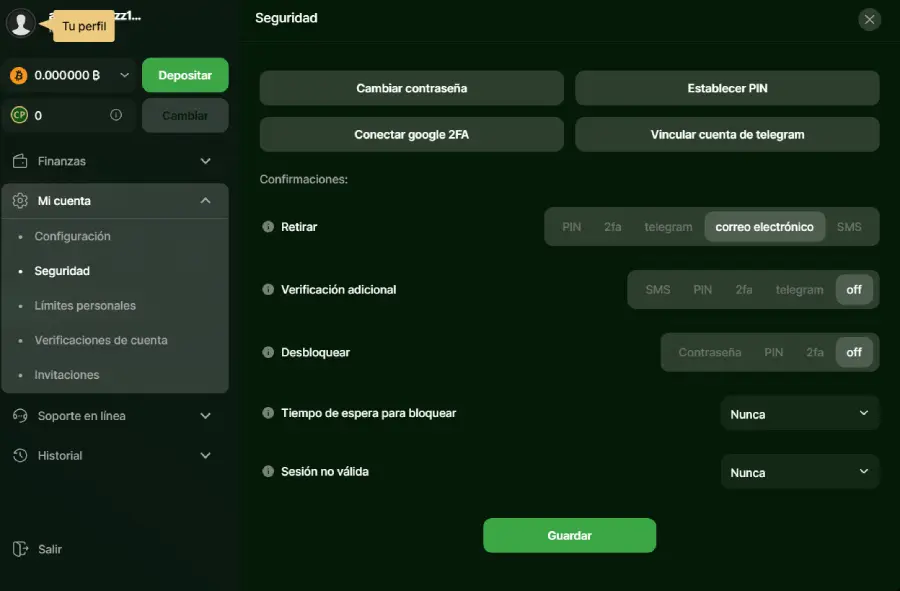
Task: Open Verificaciones de cuenta submenu item
Action: click(101, 340)
